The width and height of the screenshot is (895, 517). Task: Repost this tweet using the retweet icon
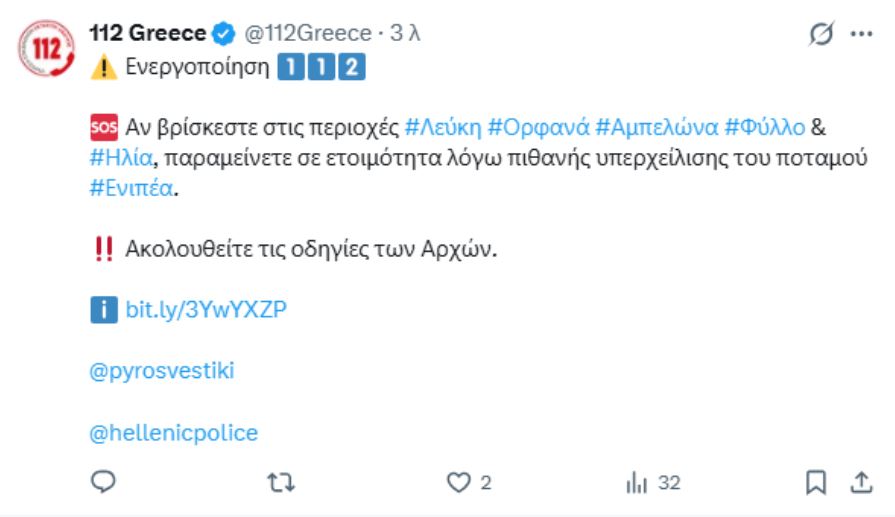coord(281,483)
